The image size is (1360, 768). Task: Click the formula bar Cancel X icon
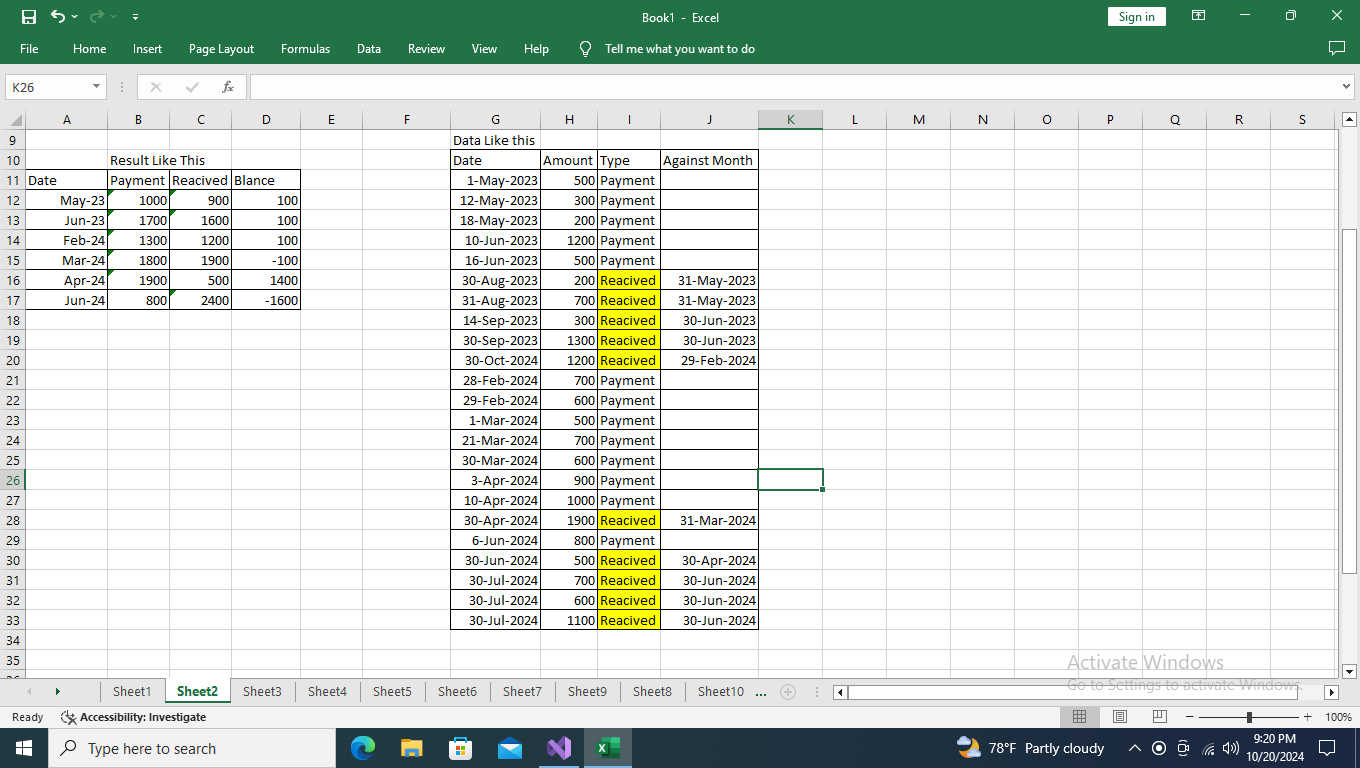pos(155,87)
